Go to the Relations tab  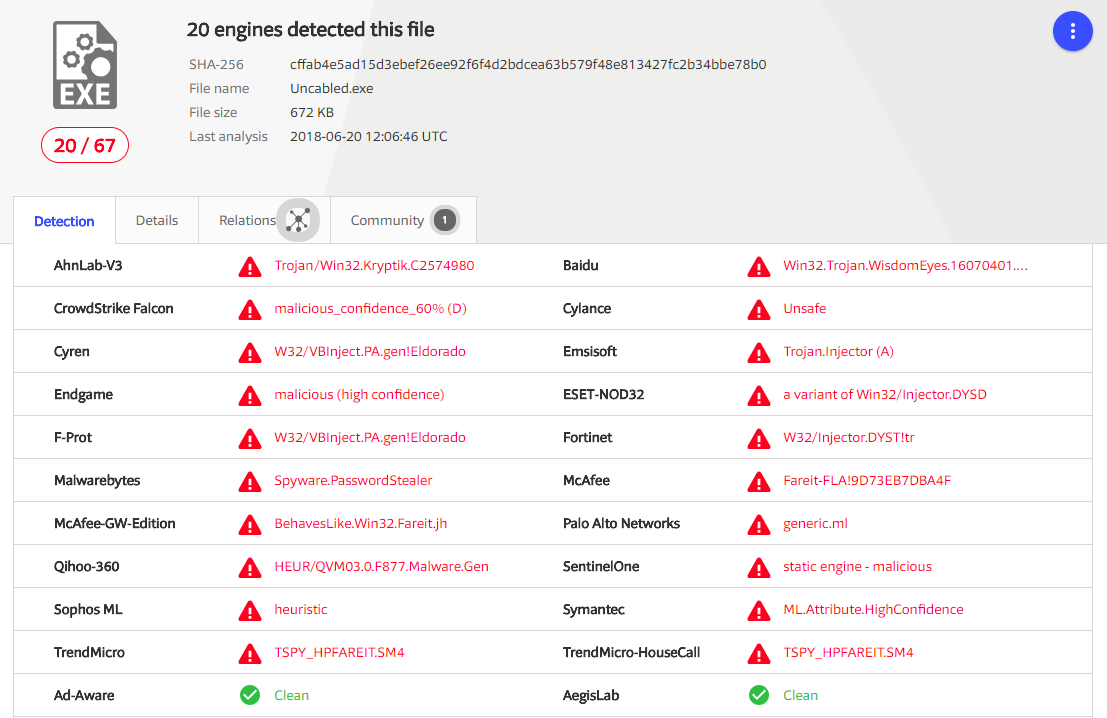coord(246,220)
